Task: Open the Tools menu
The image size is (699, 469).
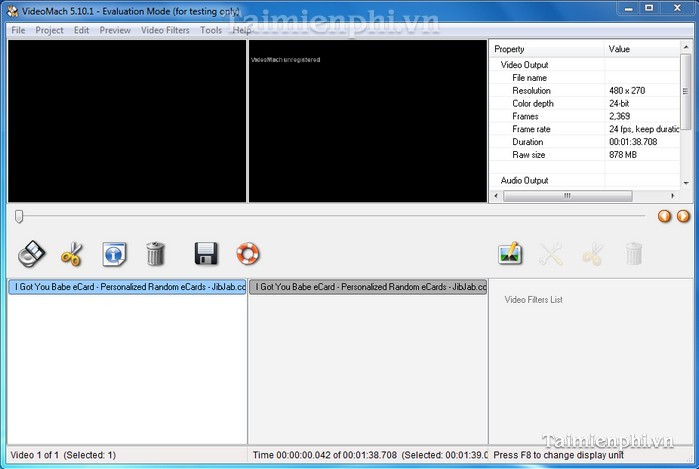Action: coord(211,30)
